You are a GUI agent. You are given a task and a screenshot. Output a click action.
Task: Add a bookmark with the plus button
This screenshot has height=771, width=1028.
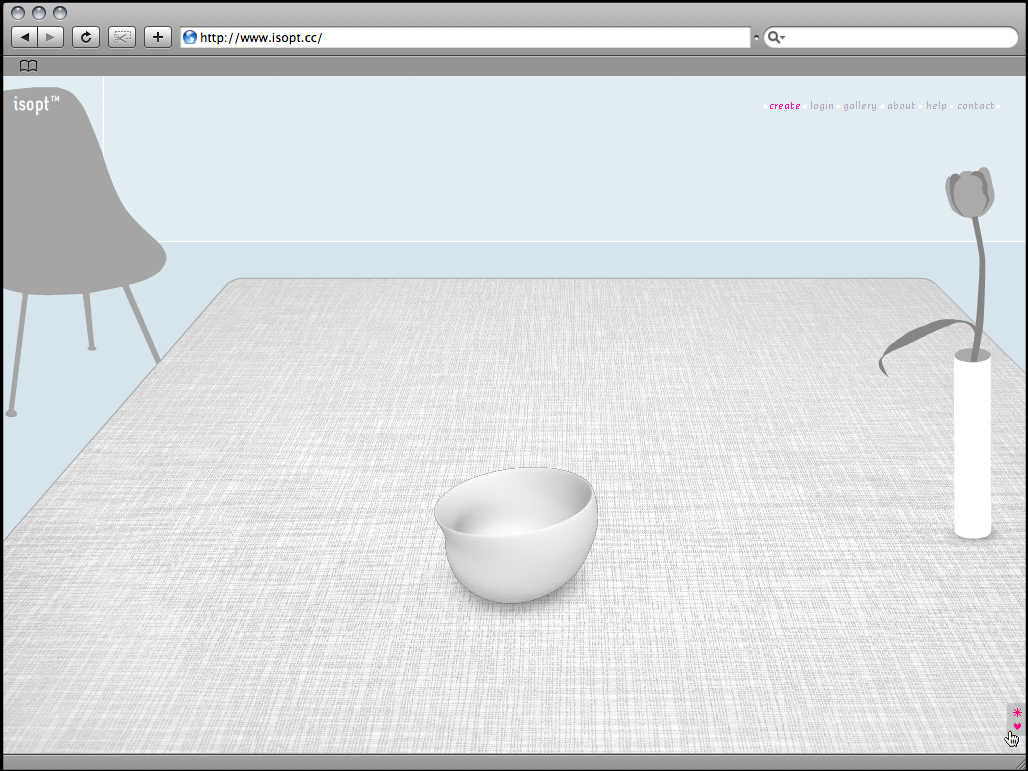tap(157, 37)
